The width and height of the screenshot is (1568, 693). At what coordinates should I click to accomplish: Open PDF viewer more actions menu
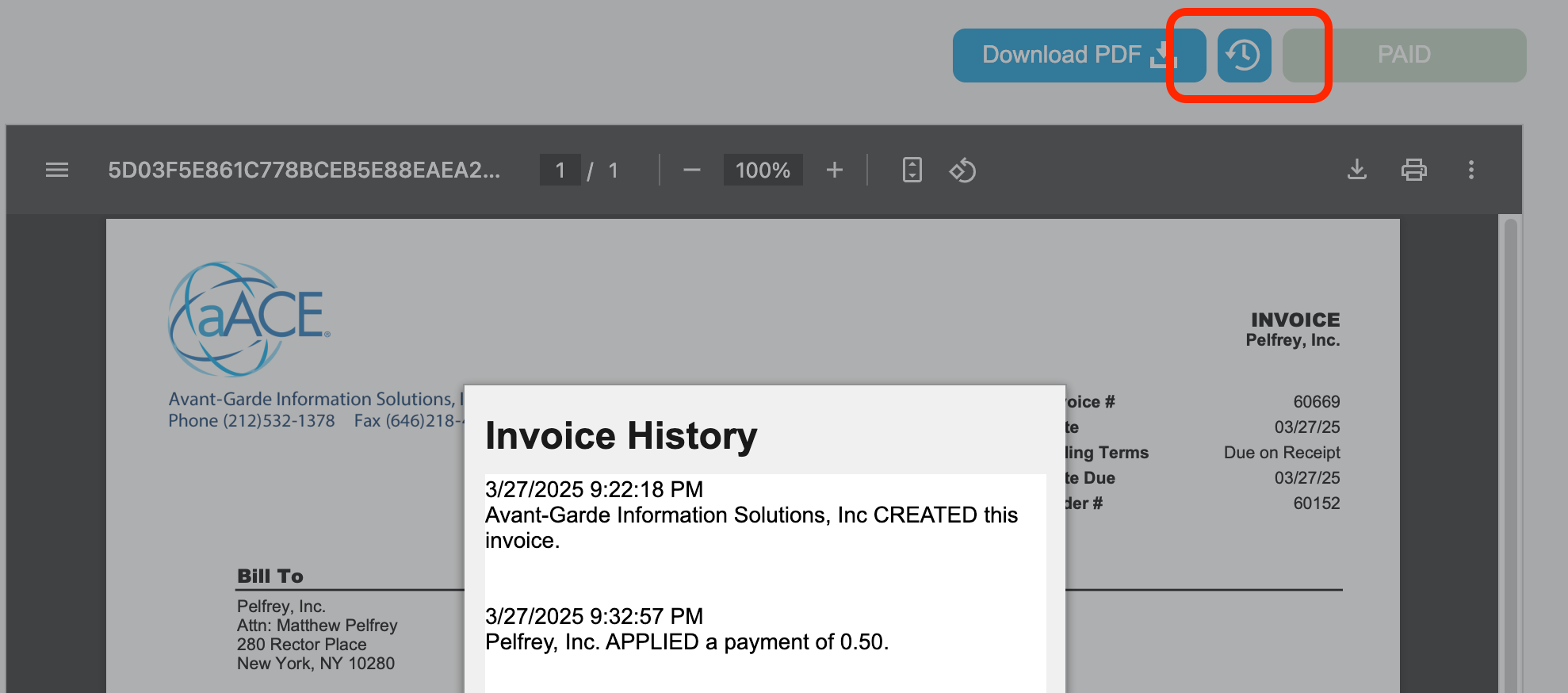click(1471, 170)
